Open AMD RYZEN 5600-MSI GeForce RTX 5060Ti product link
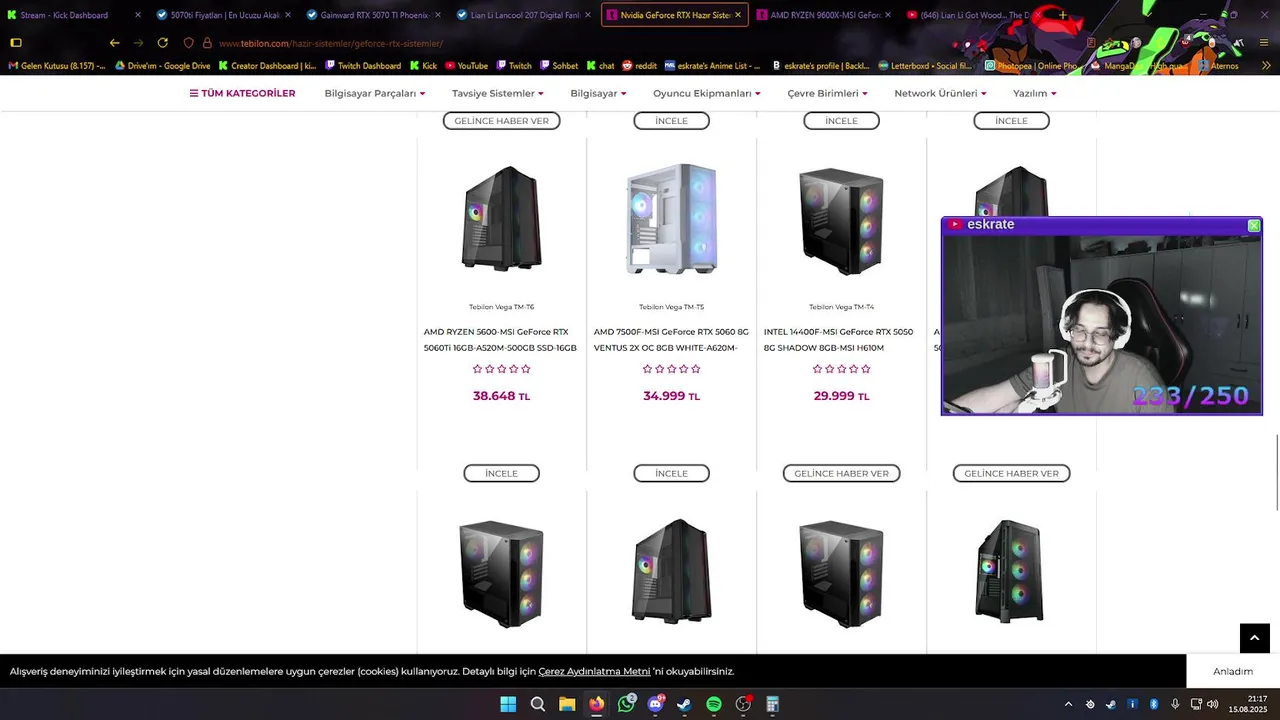The height and width of the screenshot is (720, 1280). [500, 340]
